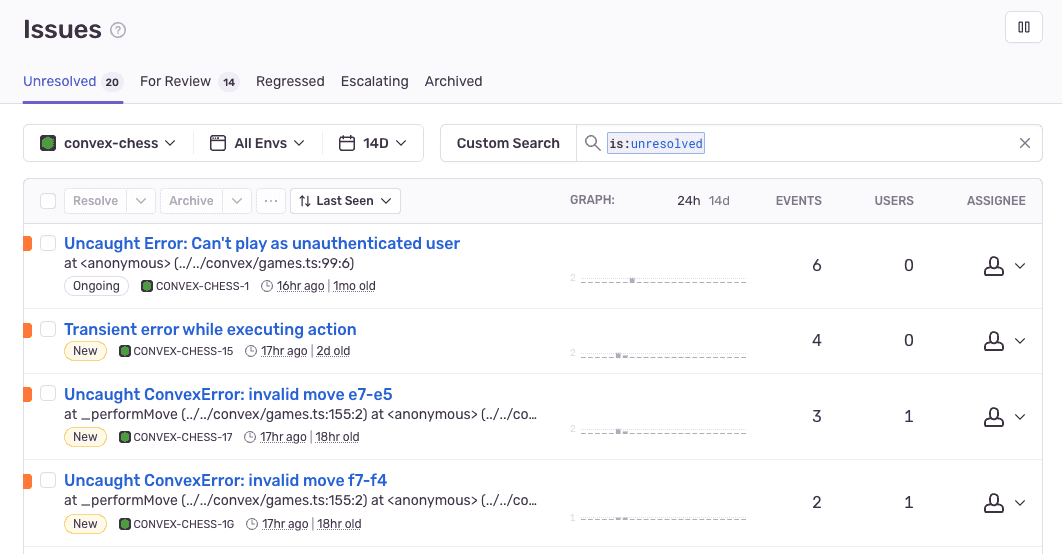This screenshot has width=1062, height=554.
Task: Click the is:unresolved search token
Action: tap(656, 143)
